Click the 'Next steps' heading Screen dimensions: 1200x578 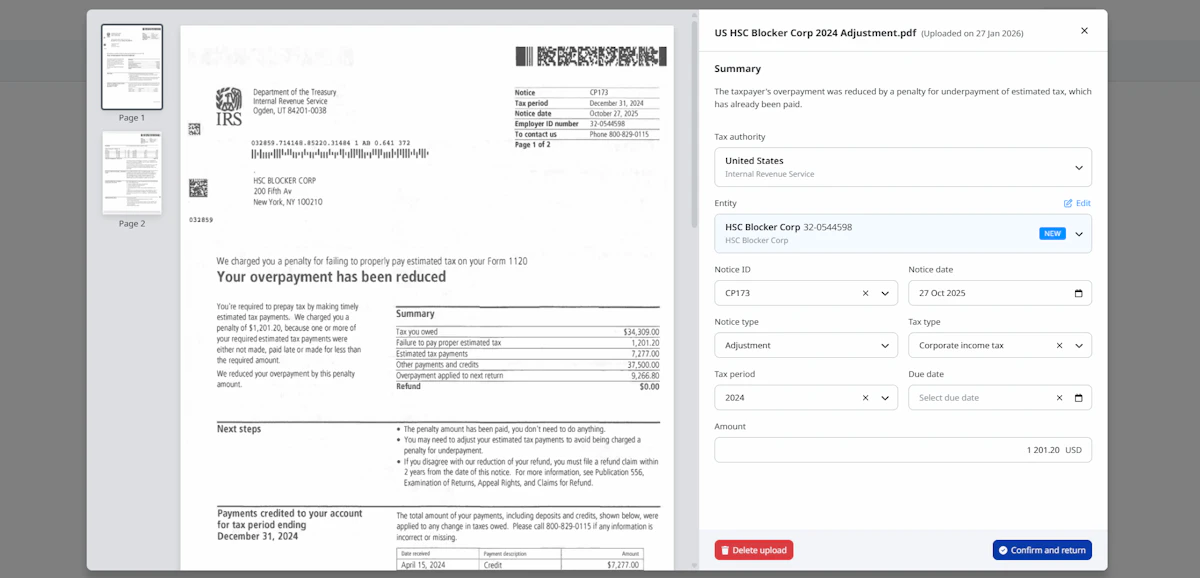coord(239,429)
